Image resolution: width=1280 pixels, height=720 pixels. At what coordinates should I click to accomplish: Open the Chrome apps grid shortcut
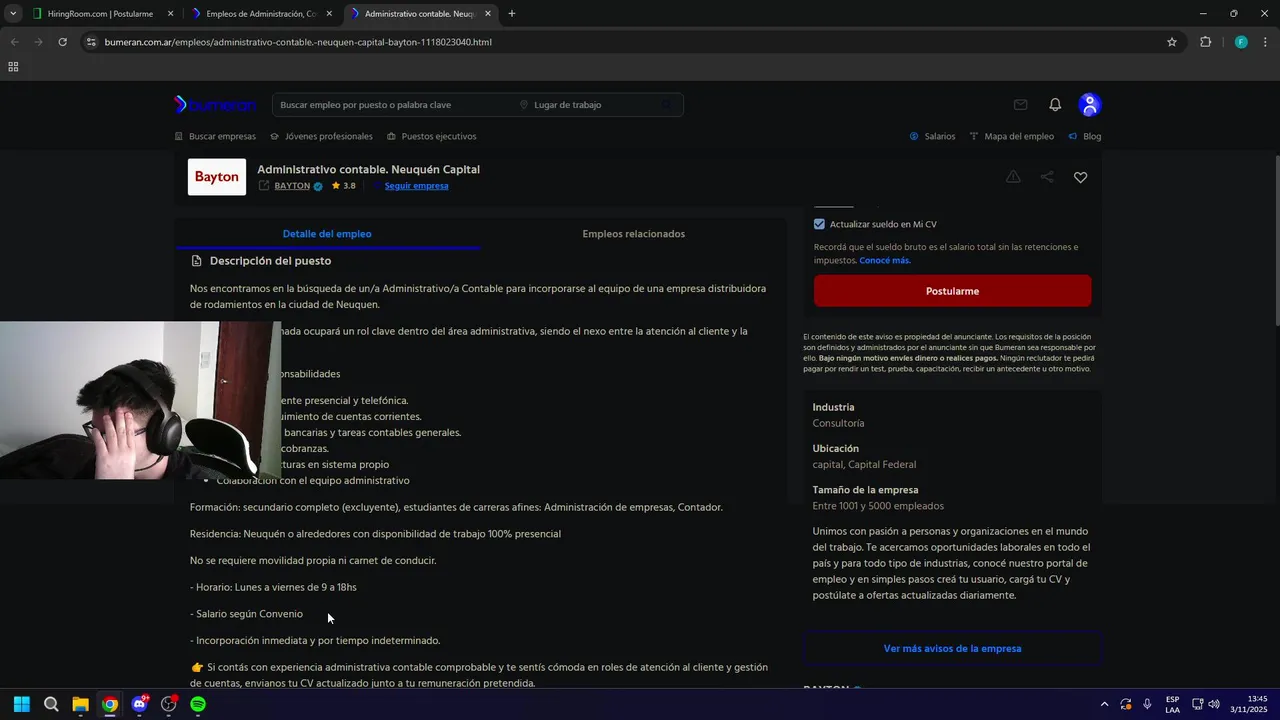(13, 67)
